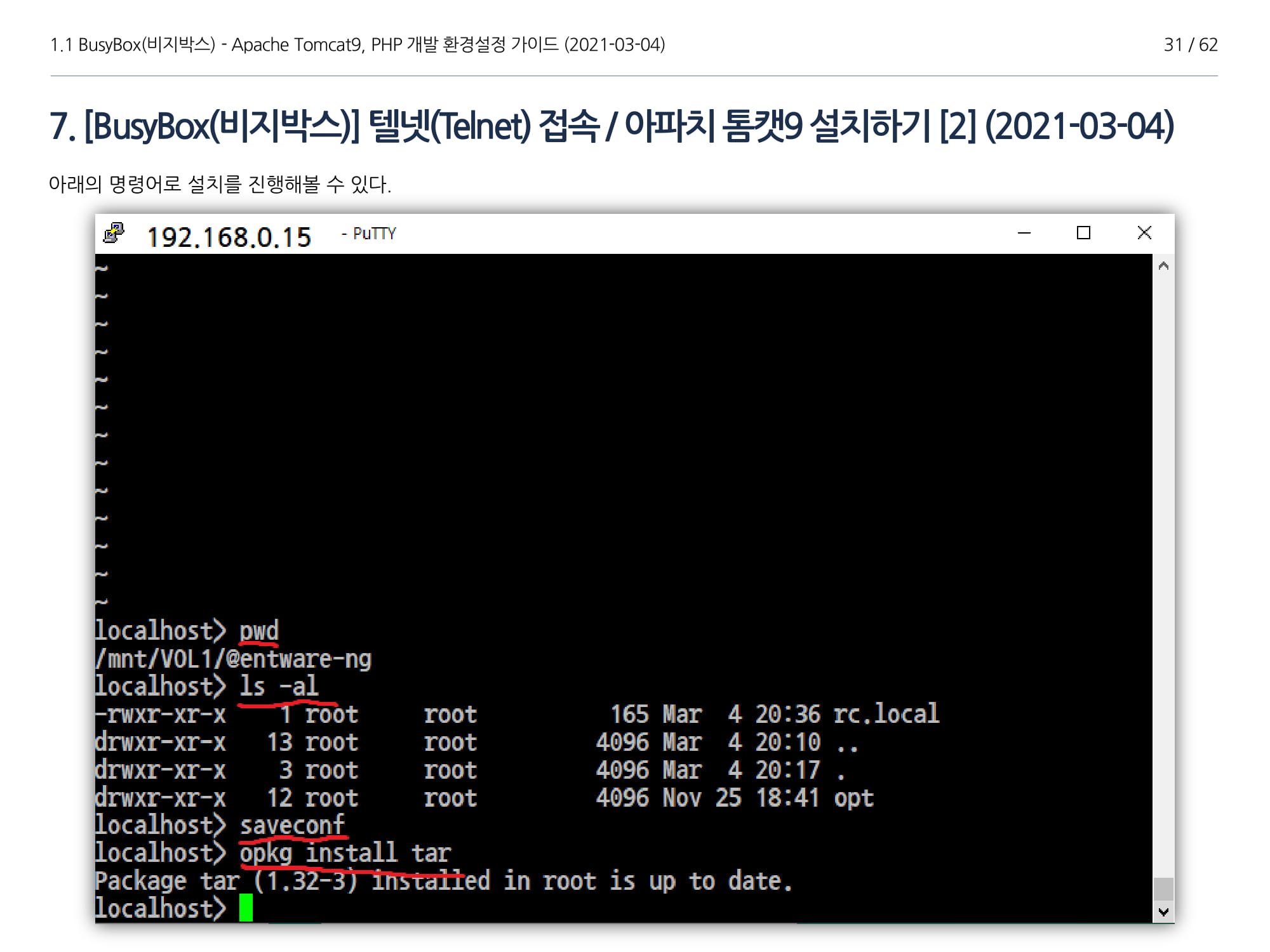Minimize the PuTTY window
Screen dimensions: 1270x952
tap(1024, 234)
